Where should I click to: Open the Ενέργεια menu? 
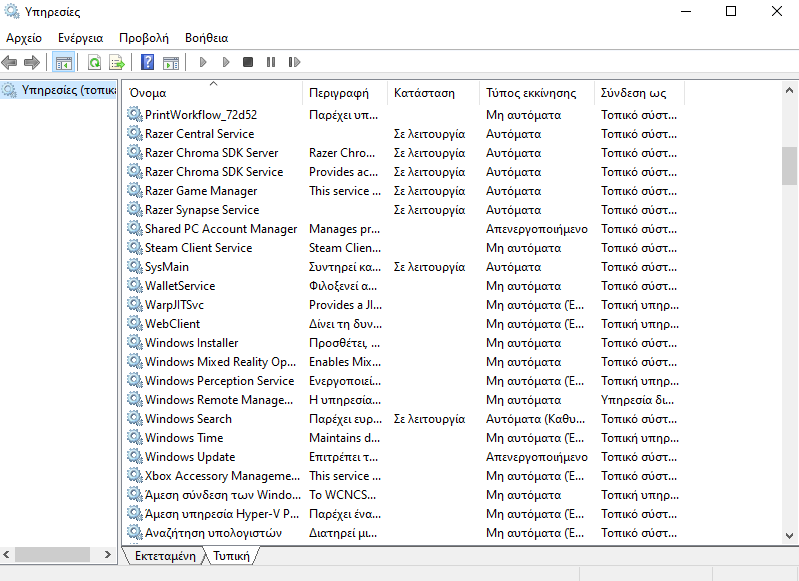[80, 38]
